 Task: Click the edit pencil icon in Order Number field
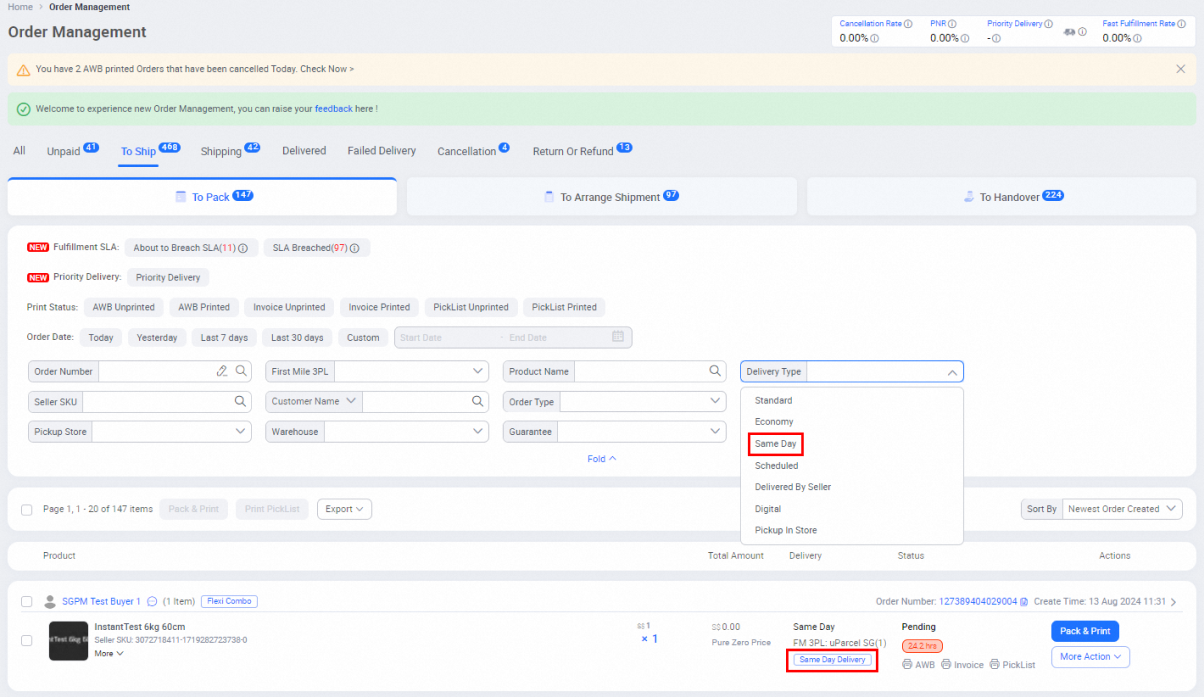click(x=222, y=371)
